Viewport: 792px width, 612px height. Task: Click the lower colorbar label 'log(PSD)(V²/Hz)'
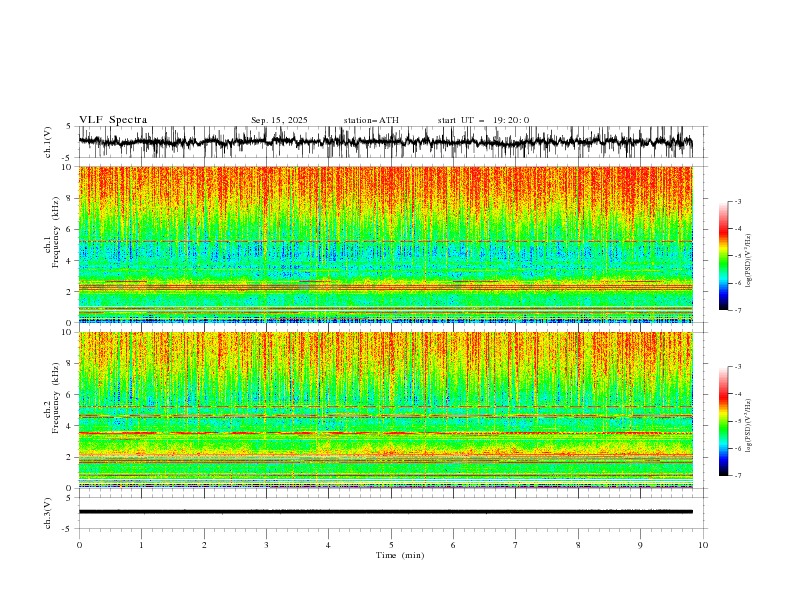[x=748, y=425]
